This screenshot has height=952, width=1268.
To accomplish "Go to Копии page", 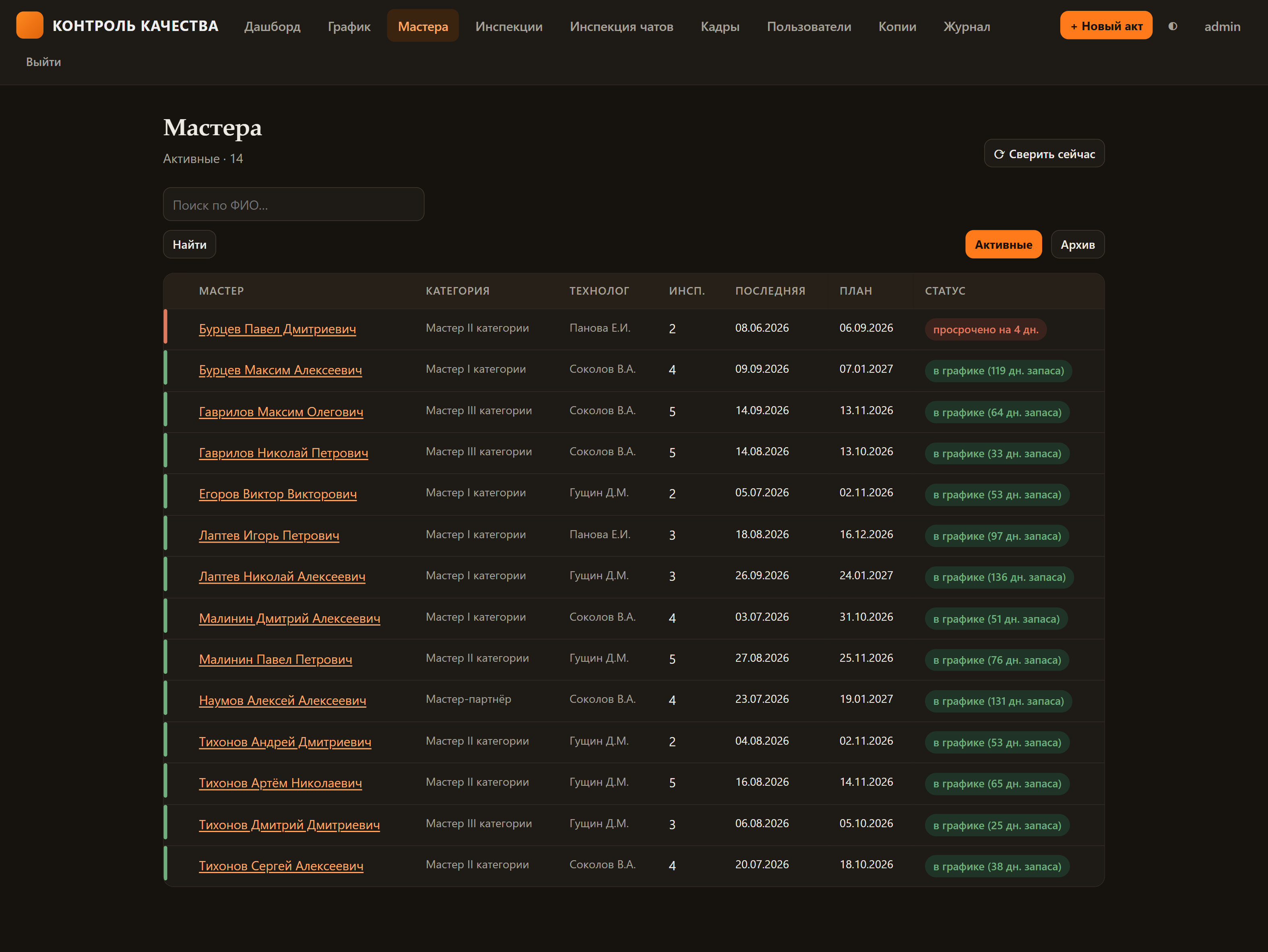I will click(897, 26).
